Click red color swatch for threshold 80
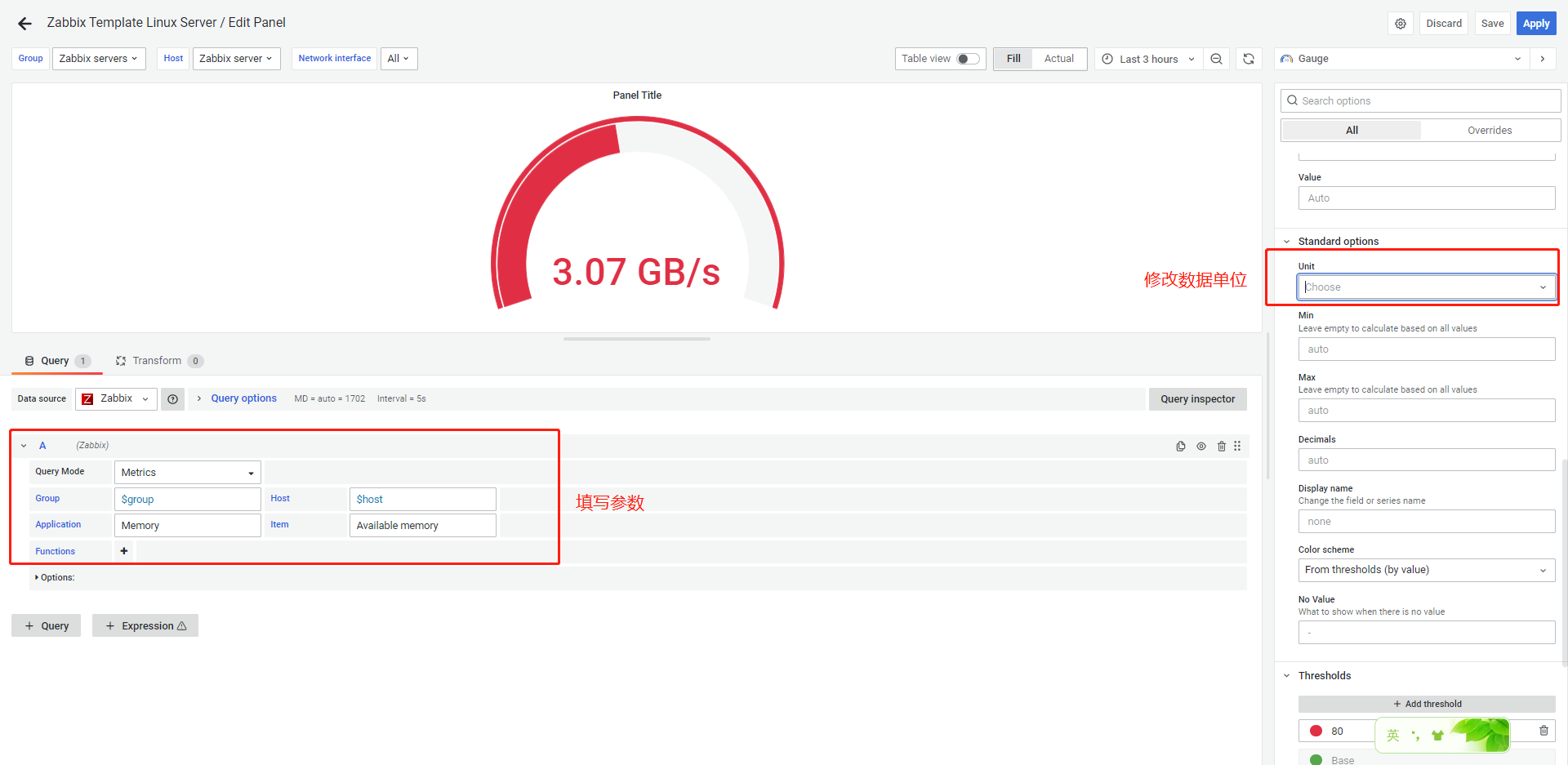This screenshot has height=765, width=1568. (1316, 731)
